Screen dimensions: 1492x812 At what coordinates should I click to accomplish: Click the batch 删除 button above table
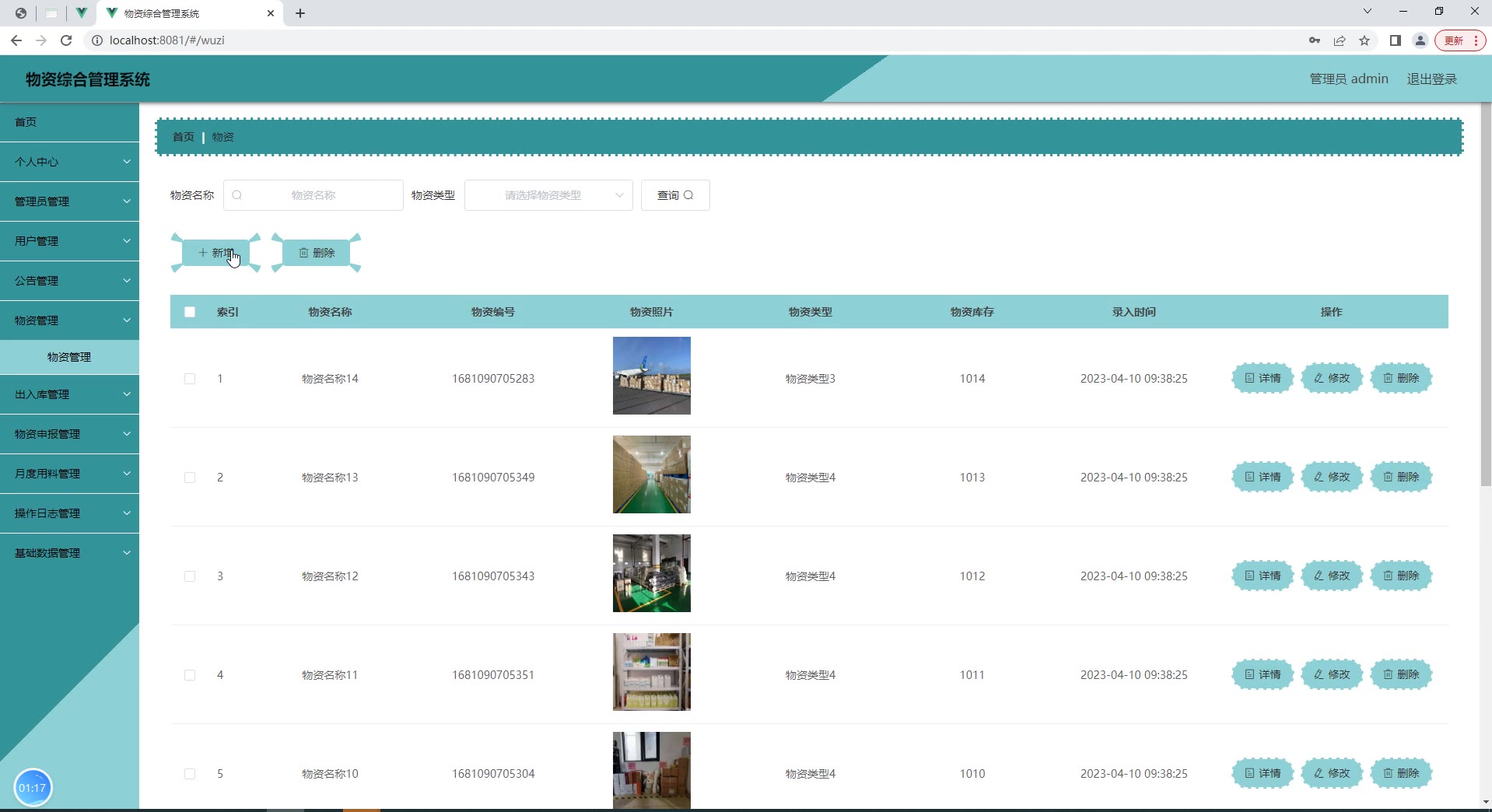pos(316,253)
